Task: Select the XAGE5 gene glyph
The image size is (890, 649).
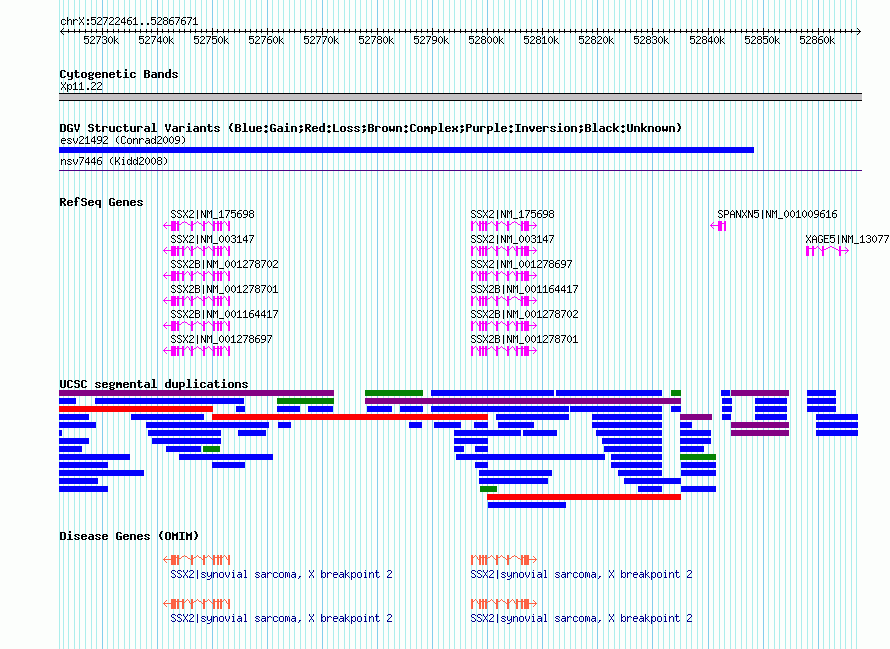Action: 827,251
